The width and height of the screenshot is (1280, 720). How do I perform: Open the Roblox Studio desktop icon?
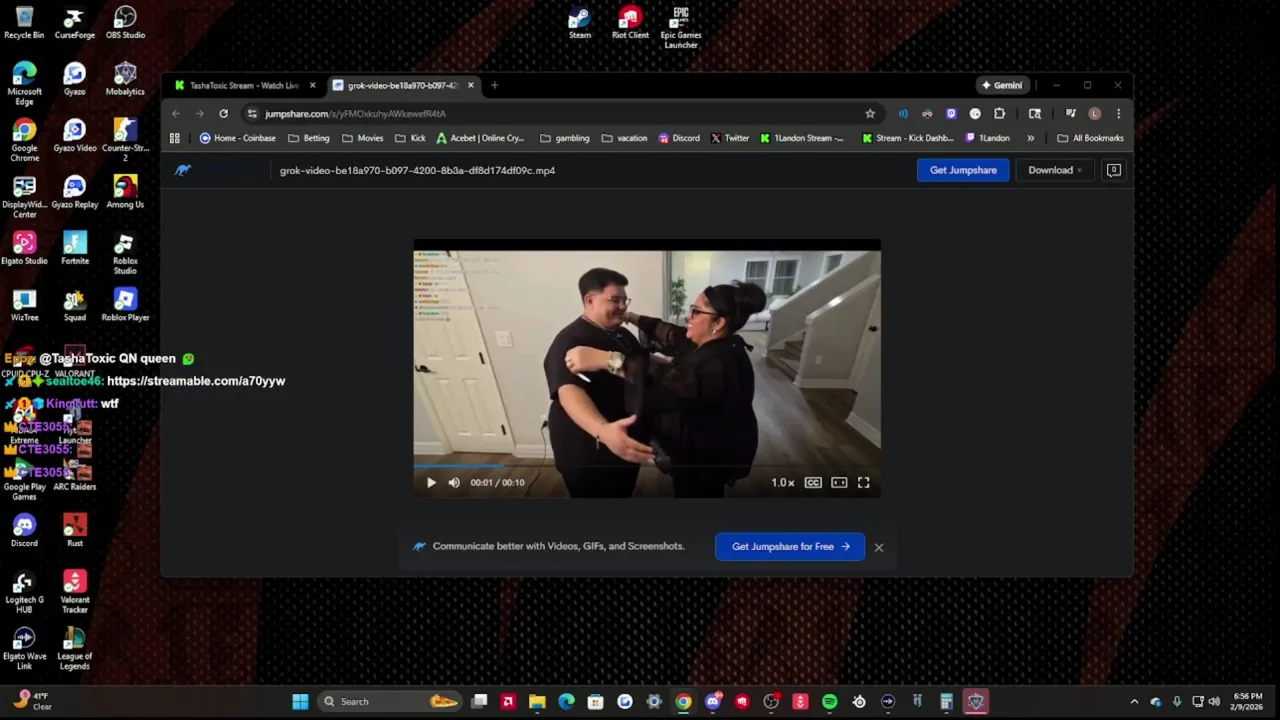pyautogui.click(x=125, y=253)
